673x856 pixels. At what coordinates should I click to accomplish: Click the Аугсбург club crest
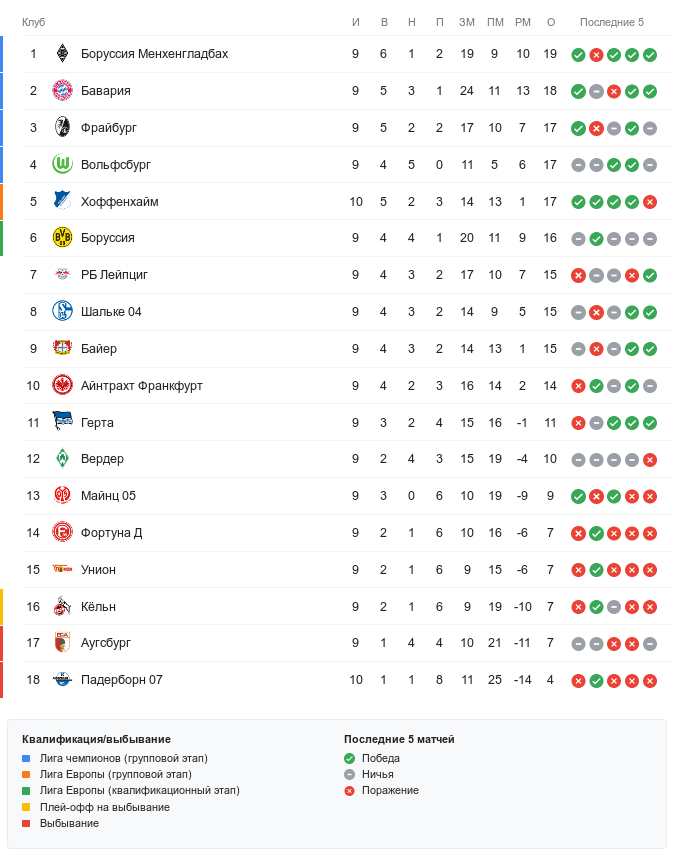63,643
